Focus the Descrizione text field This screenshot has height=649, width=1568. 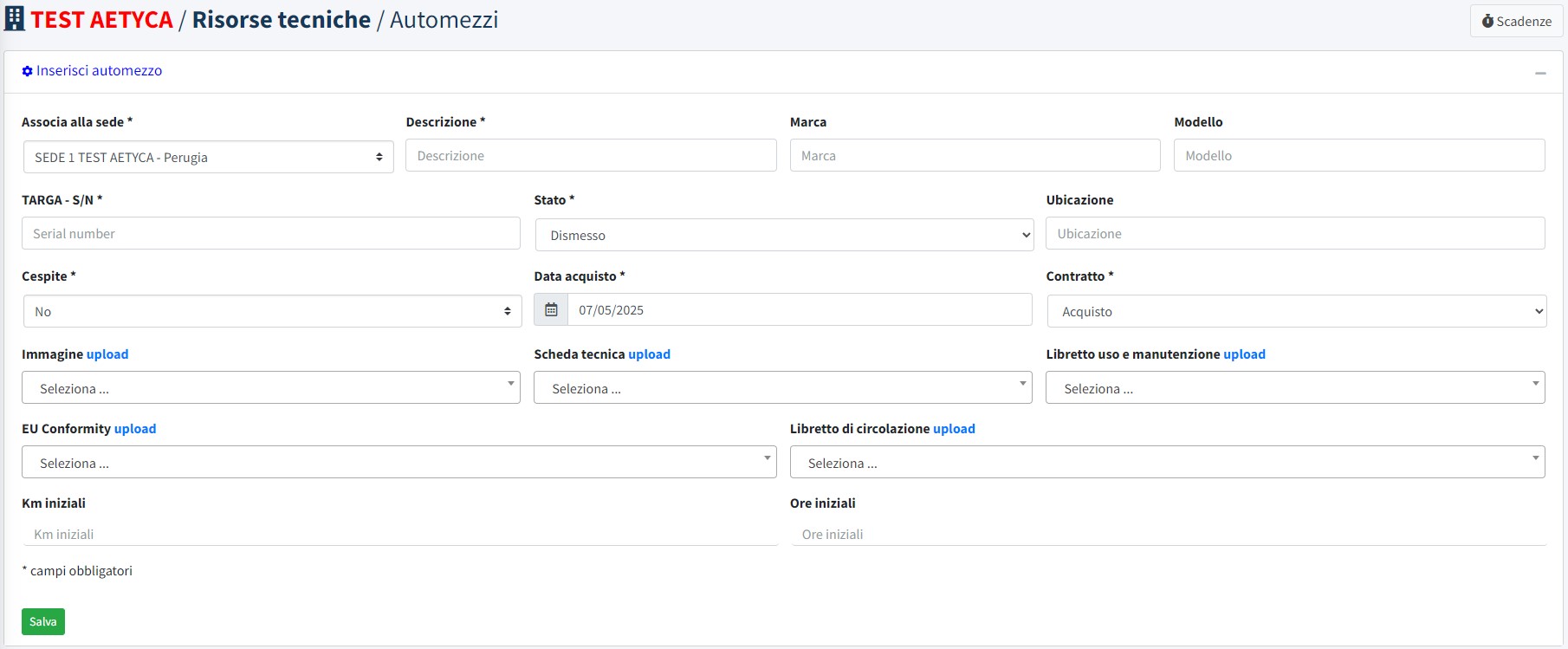tap(591, 156)
